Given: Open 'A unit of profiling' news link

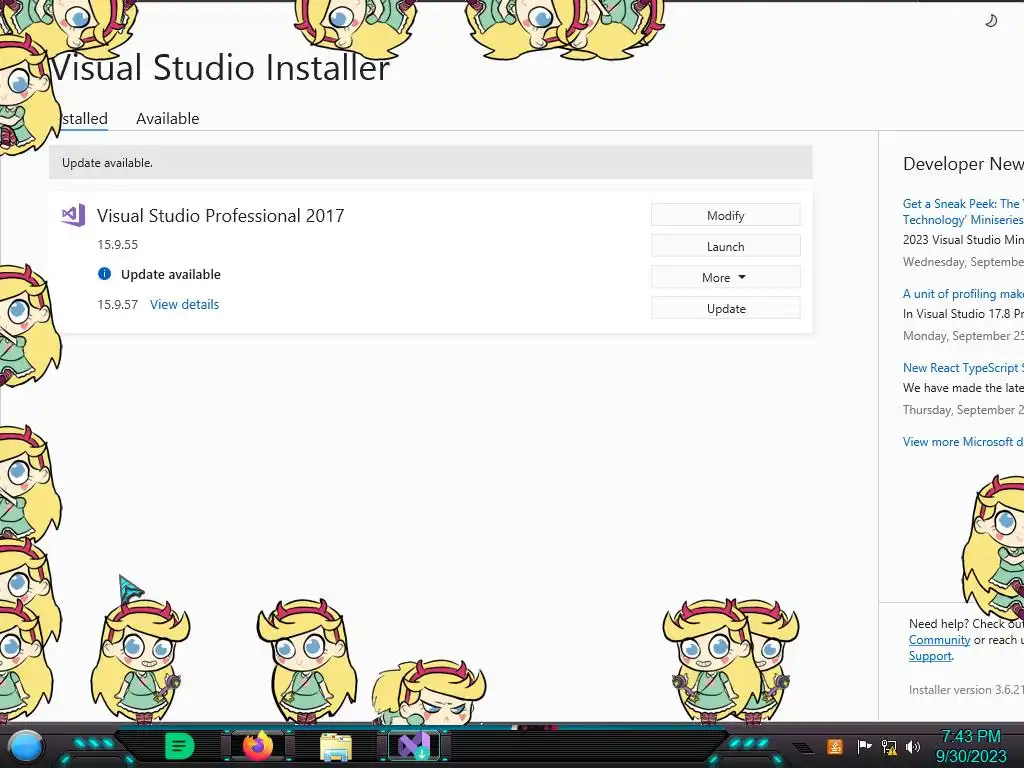Looking at the screenshot, I should pyautogui.click(x=963, y=294).
